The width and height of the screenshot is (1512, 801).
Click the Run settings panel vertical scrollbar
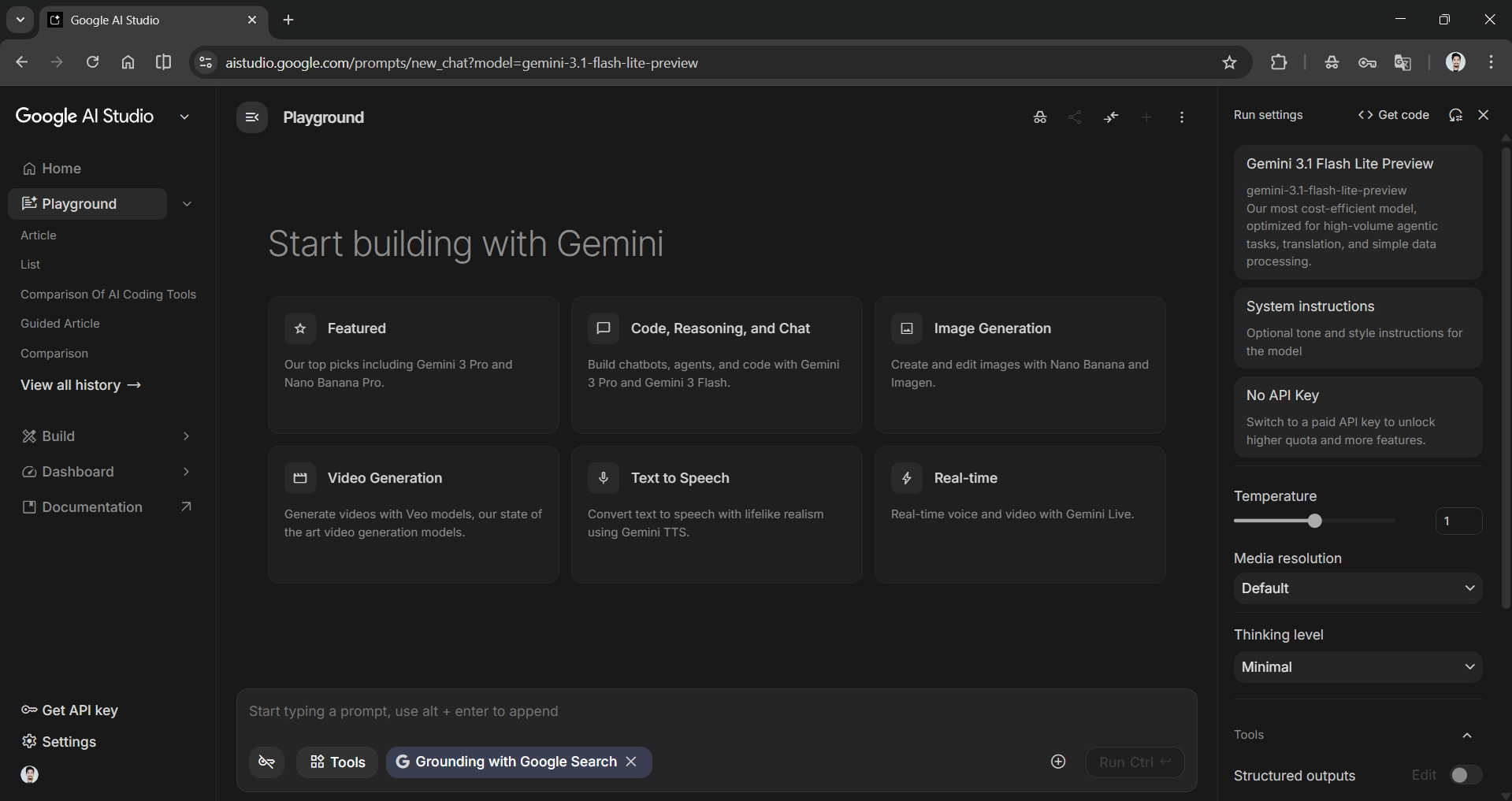click(x=1506, y=378)
